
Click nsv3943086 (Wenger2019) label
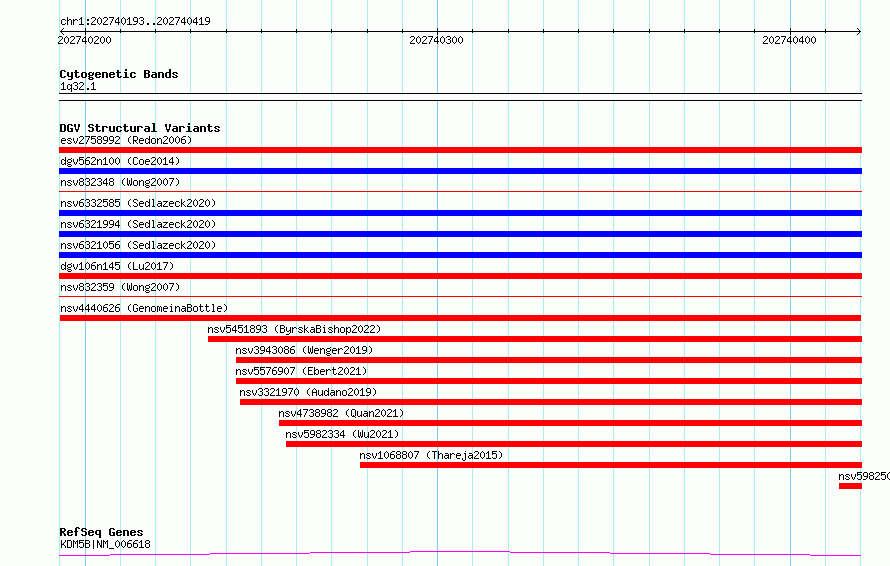pyautogui.click(x=304, y=350)
